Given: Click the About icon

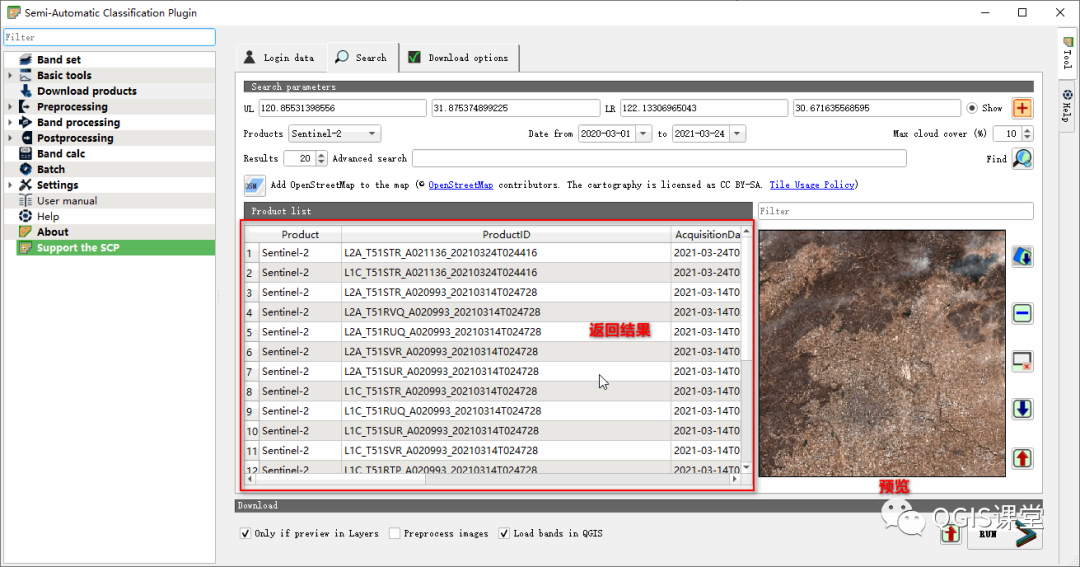Looking at the screenshot, I should [25, 232].
